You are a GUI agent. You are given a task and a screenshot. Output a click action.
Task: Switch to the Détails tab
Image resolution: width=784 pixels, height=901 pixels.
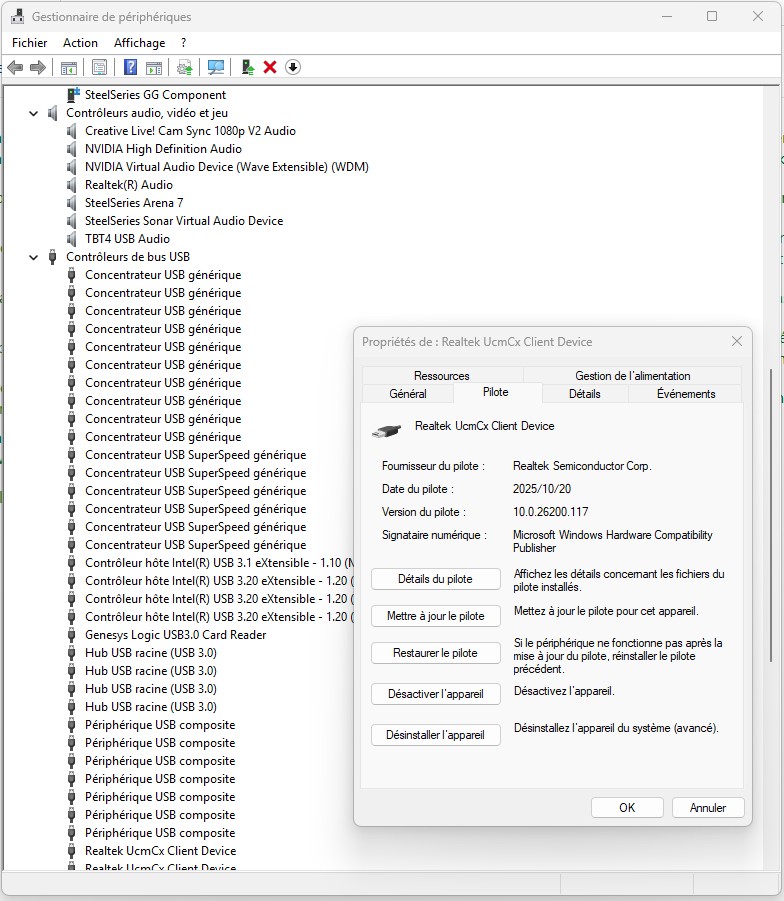(584, 394)
